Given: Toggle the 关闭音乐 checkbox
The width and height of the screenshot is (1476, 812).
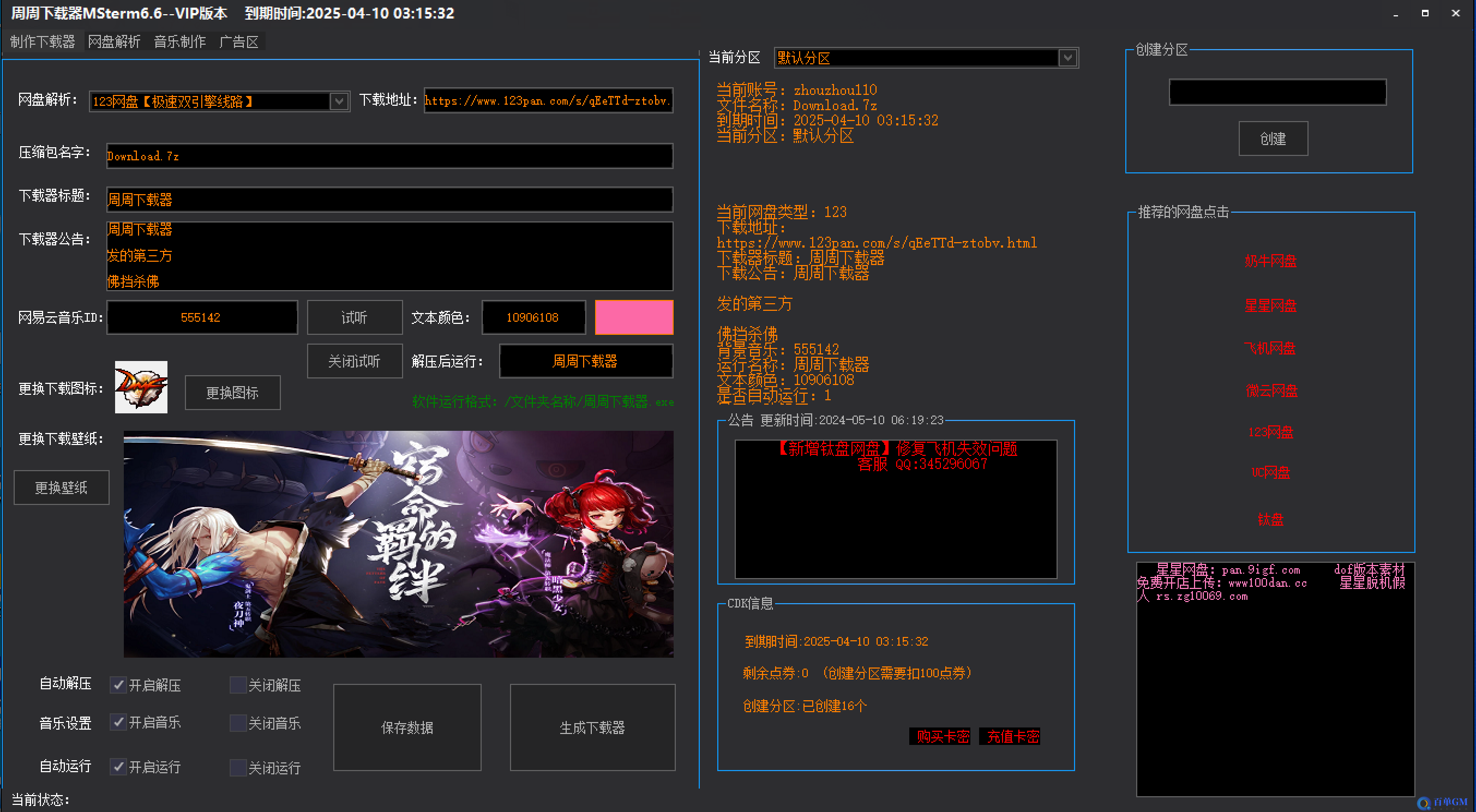Looking at the screenshot, I should (238, 723).
